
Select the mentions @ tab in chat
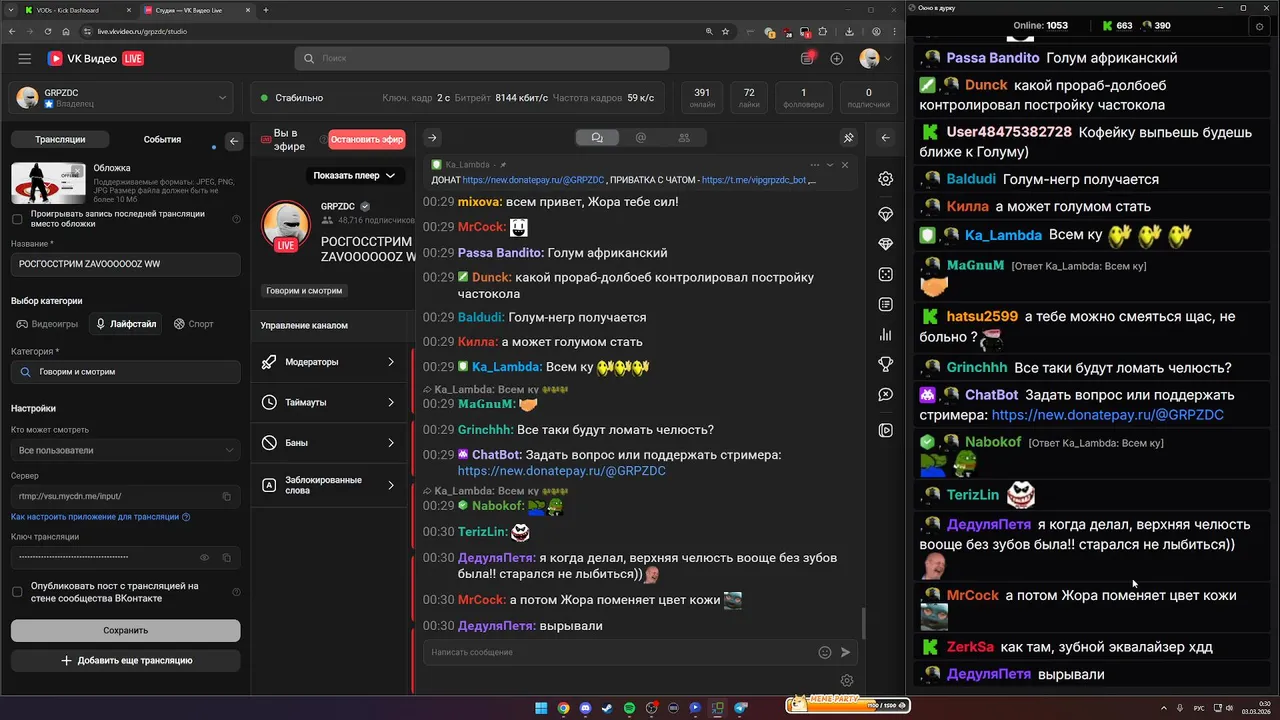(641, 138)
